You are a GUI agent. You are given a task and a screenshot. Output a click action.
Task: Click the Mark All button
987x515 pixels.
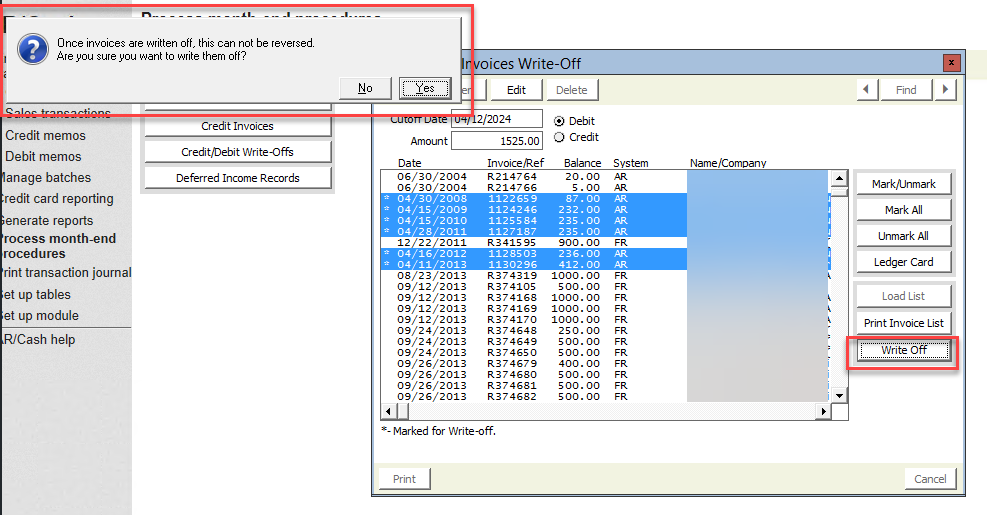[x=903, y=210]
